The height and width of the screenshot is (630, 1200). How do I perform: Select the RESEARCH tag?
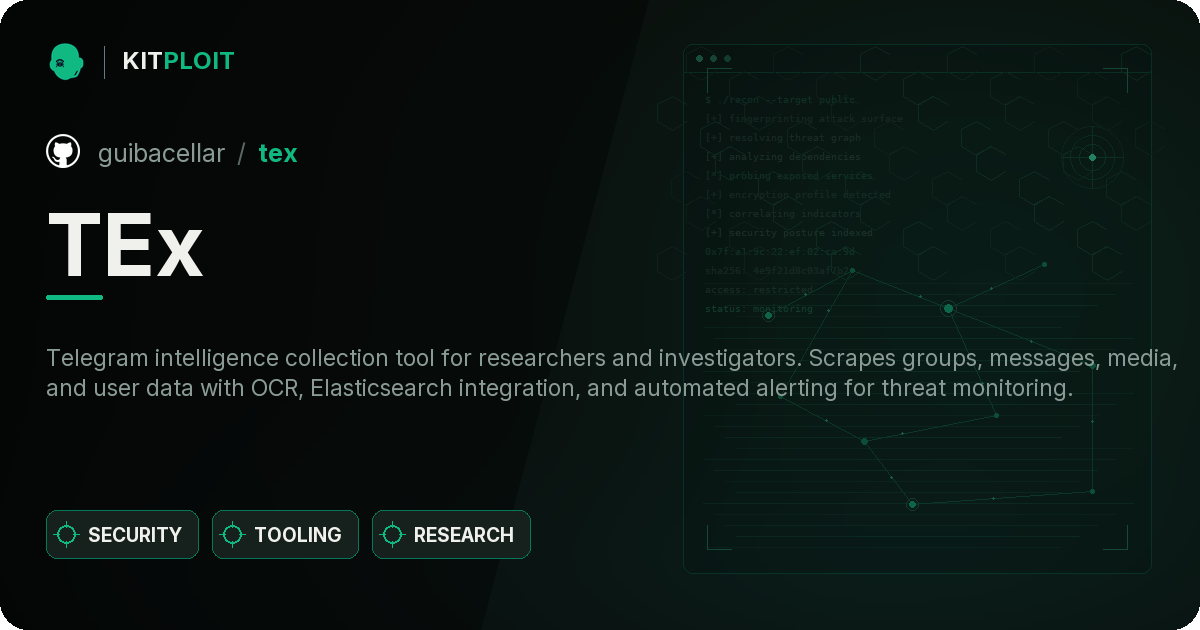click(x=451, y=535)
